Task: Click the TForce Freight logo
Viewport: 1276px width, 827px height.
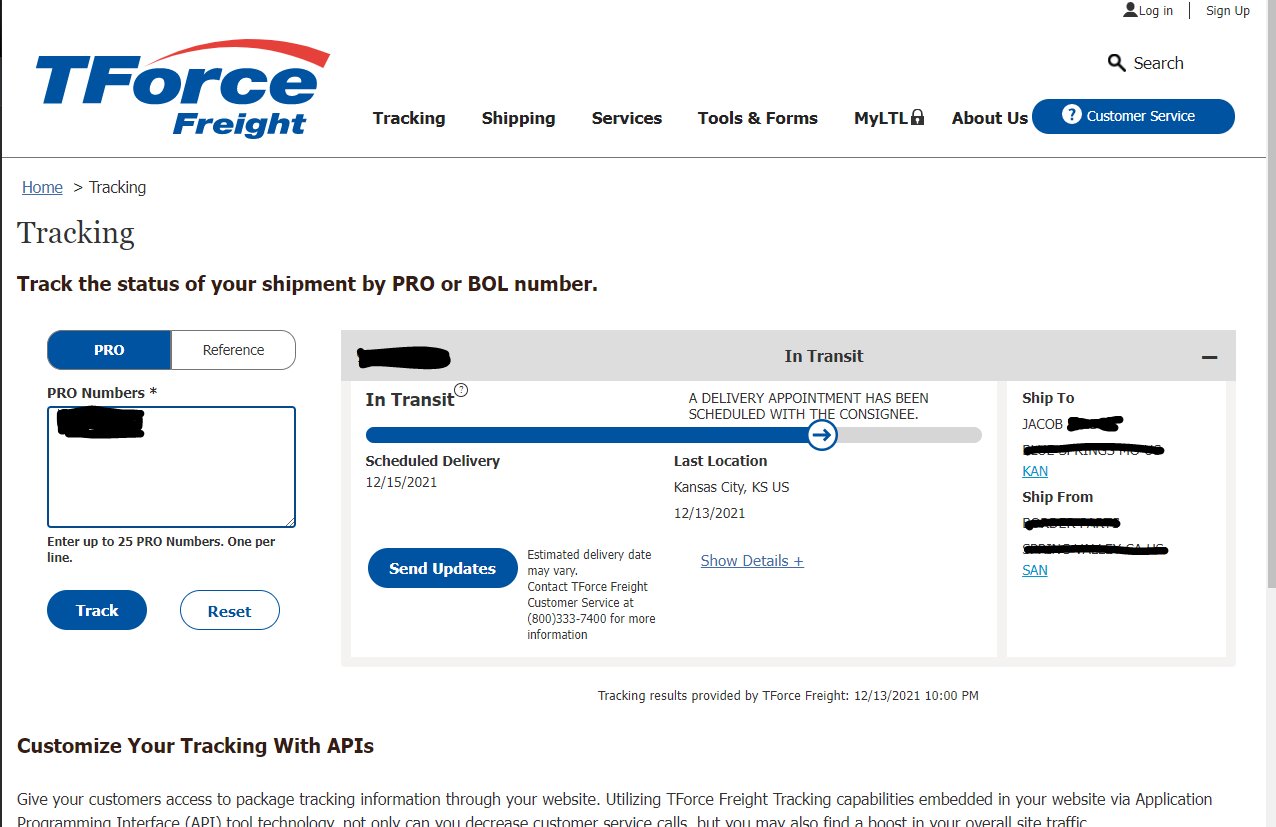Action: pos(182,89)
